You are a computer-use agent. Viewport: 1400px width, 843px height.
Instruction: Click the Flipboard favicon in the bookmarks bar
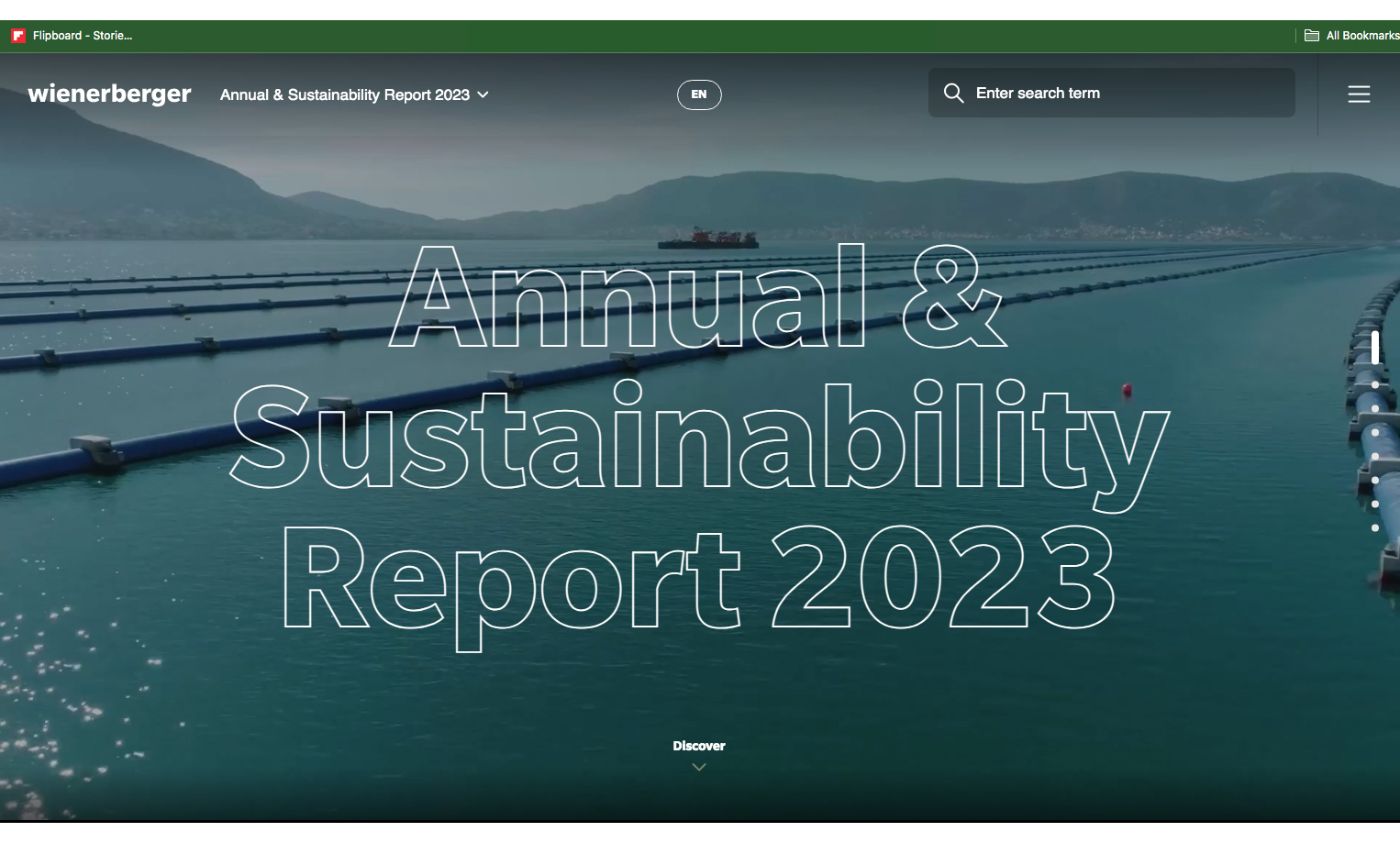17,36
